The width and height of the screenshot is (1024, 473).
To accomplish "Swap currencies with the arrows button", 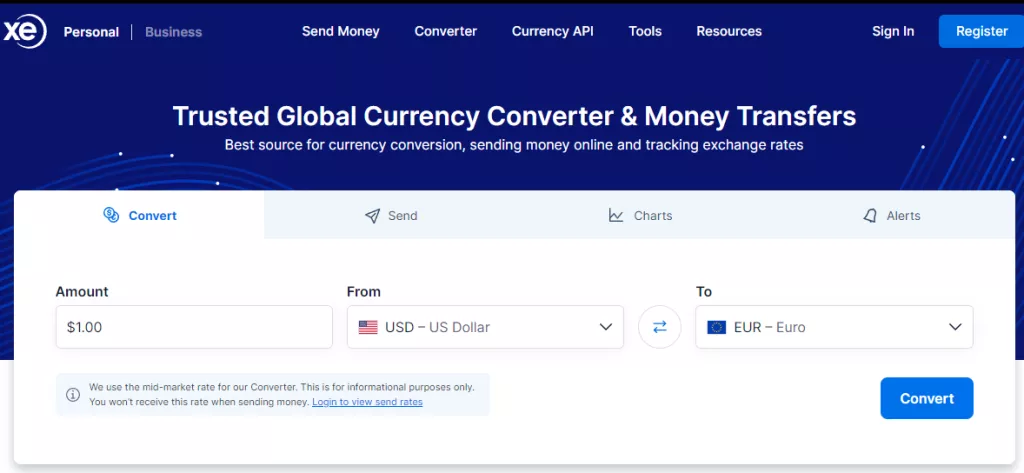I will 660,327.
